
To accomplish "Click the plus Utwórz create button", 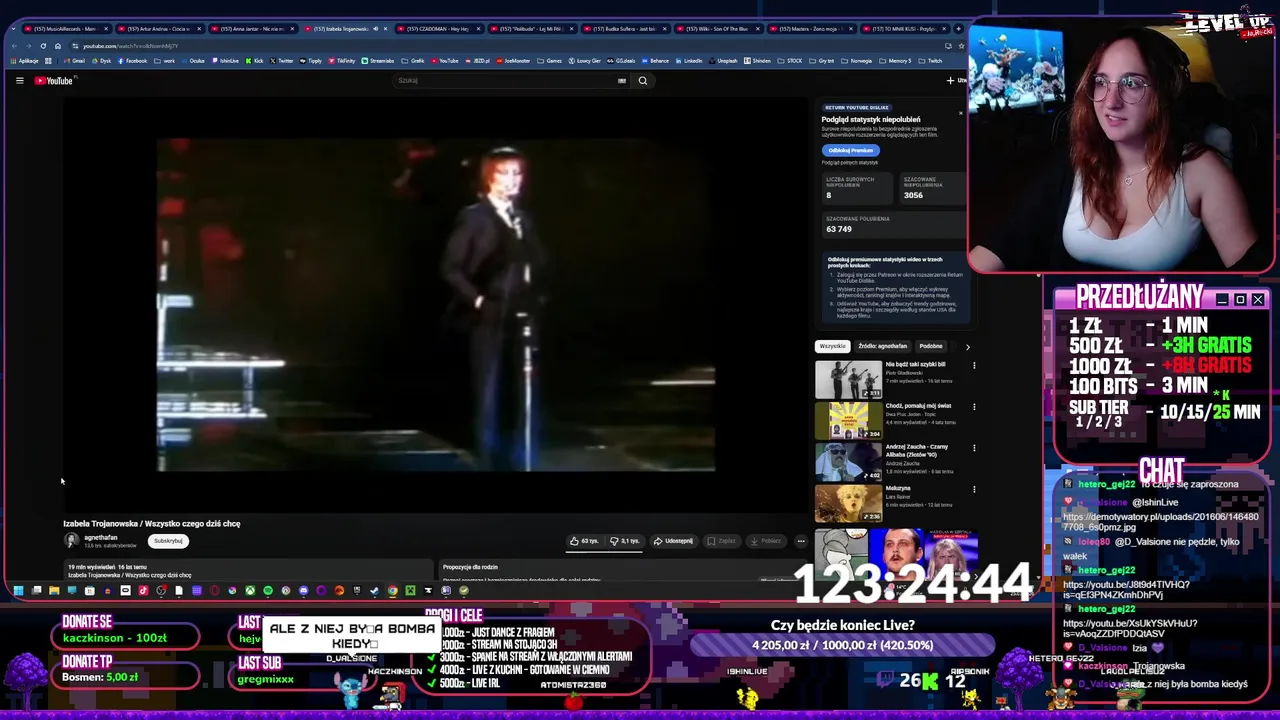I will (956, 81).
